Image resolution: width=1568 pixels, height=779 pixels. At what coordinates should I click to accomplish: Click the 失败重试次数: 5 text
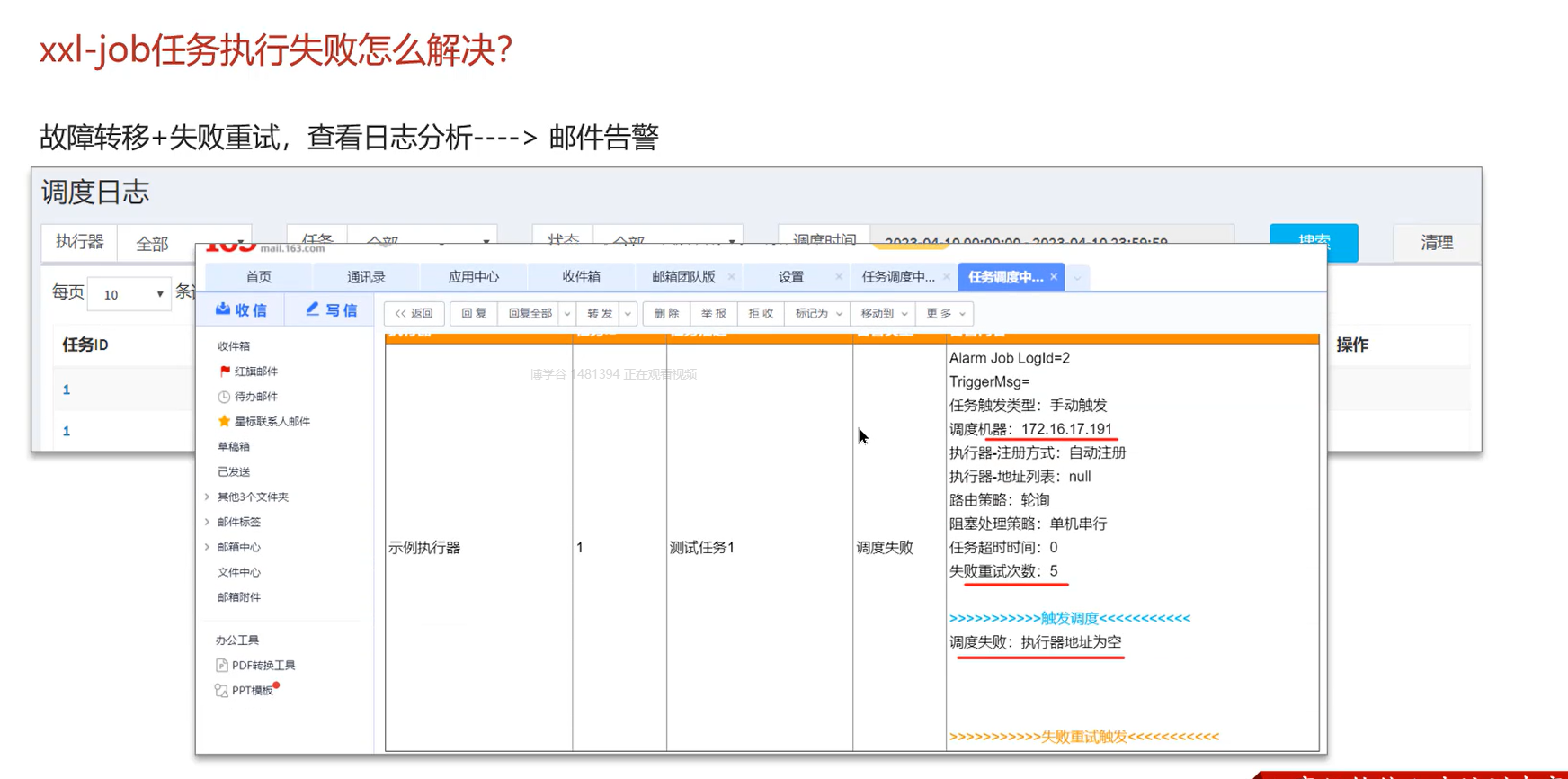point(1003,571)
